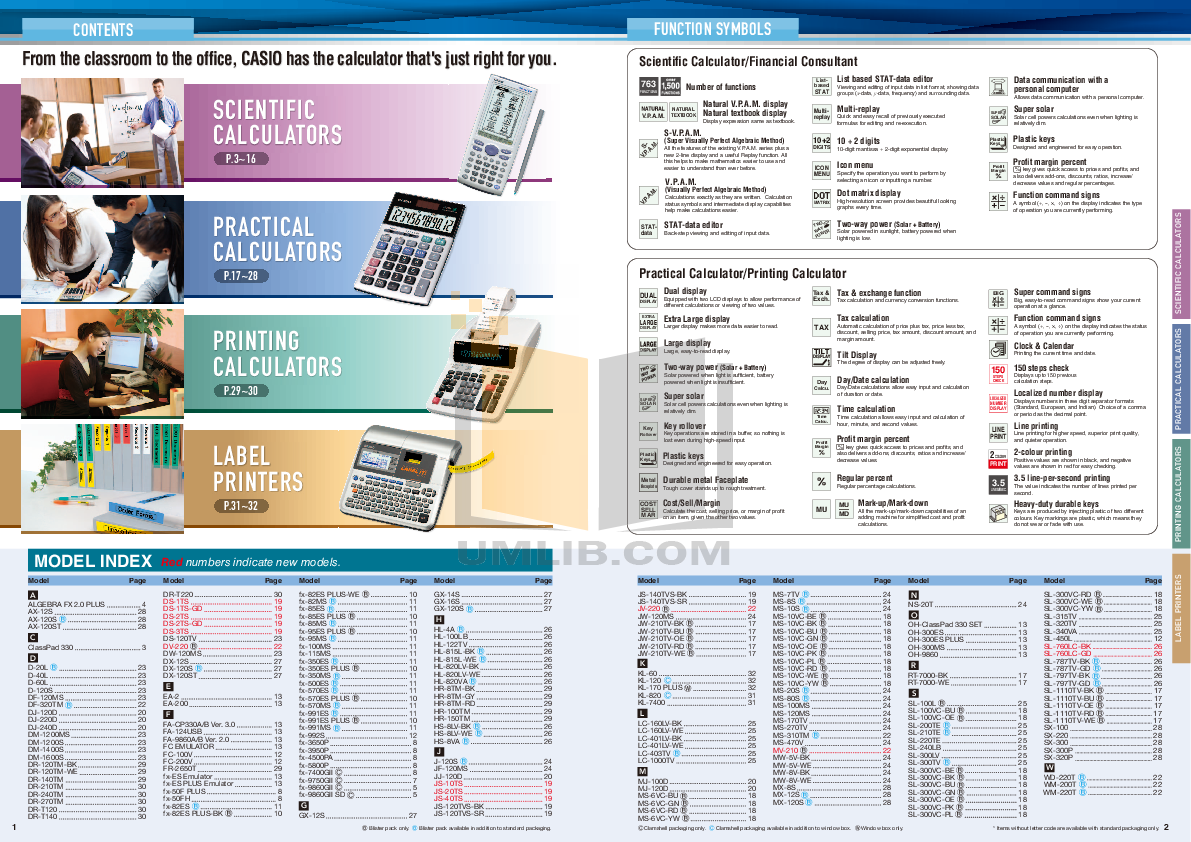Click the ICON MENU function symbol
This screenshot has width=1191, height=842.
[x=822, y=168]
